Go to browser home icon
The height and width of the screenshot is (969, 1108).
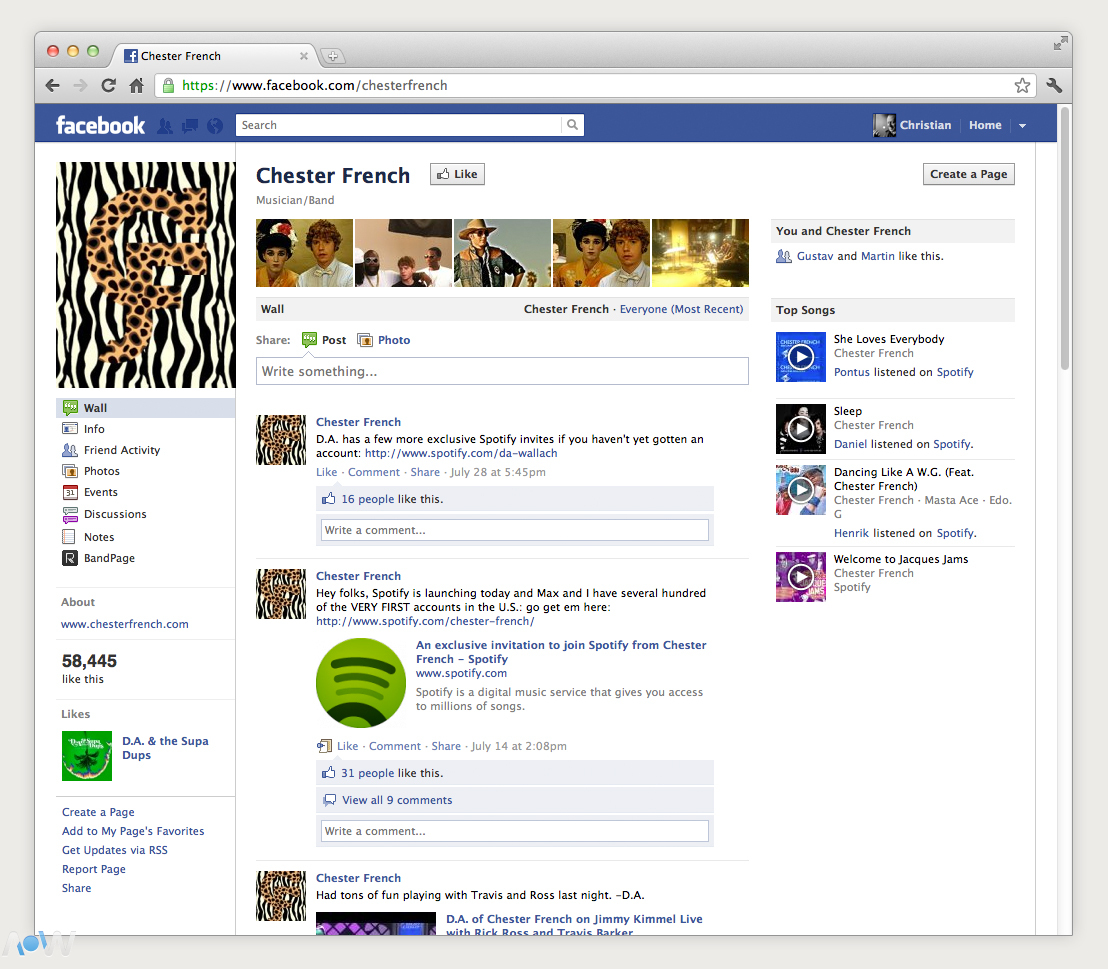pos(136,86)
